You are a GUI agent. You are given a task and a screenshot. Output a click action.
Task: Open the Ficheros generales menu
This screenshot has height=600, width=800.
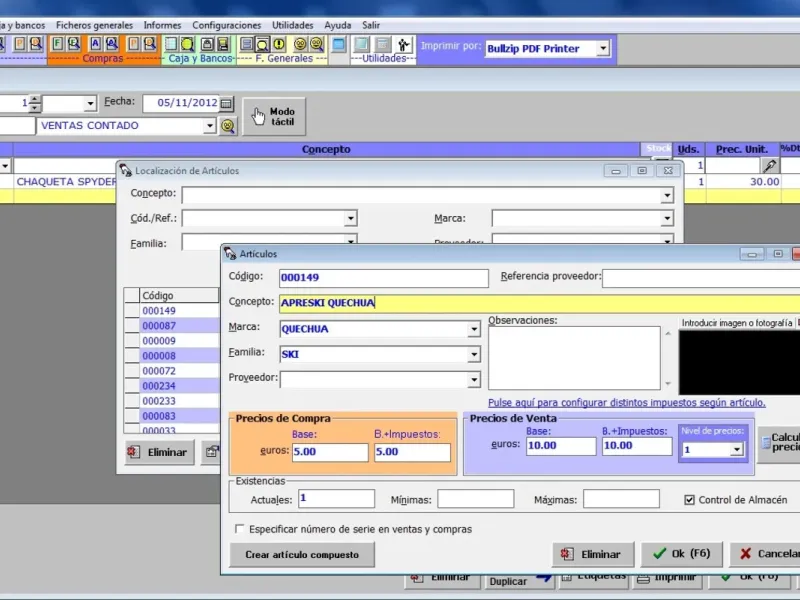click(x=94, y=25)
